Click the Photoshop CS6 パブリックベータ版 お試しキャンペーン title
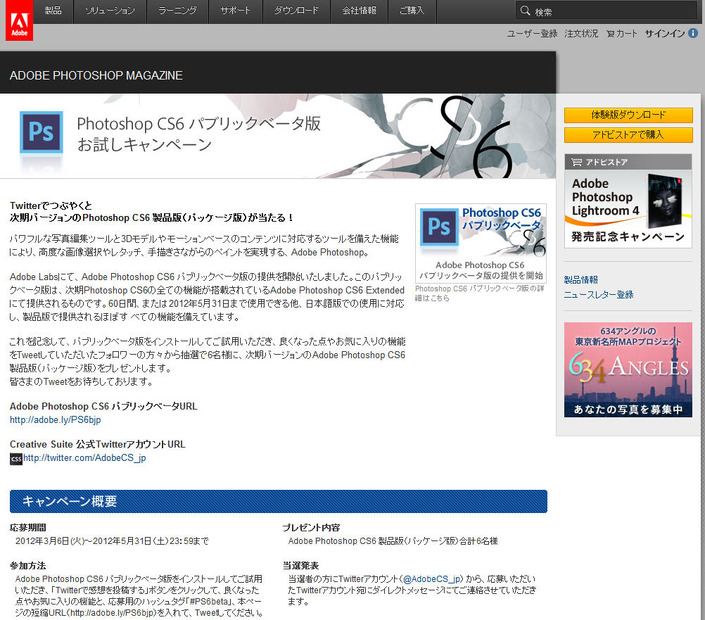This screenshot has height=620, width=705. point(199,134)
